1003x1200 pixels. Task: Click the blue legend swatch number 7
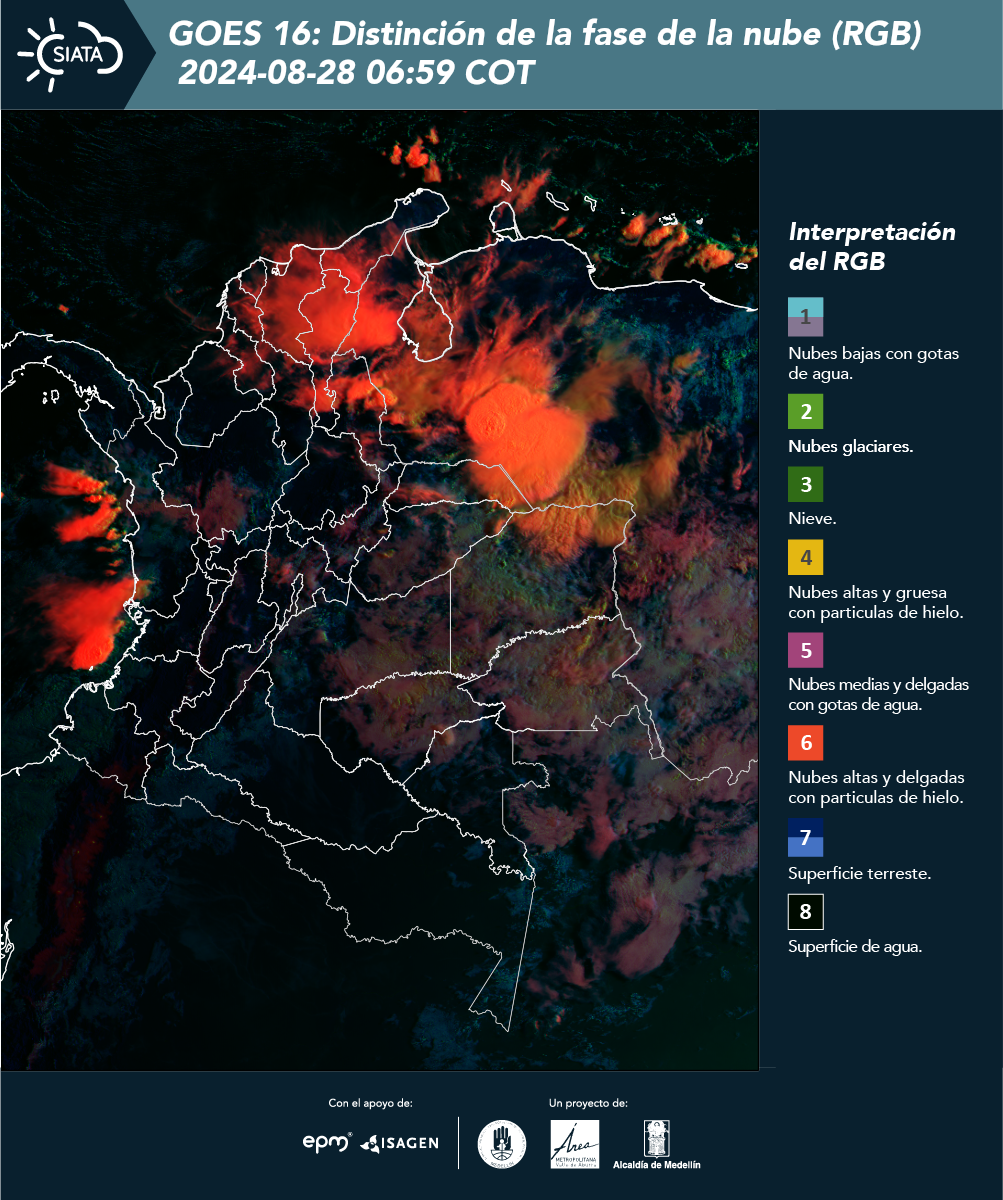point(806,837)
